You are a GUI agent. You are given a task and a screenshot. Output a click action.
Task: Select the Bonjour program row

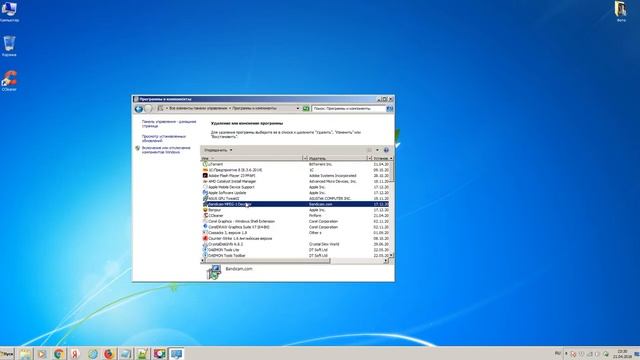coord(296,210)
